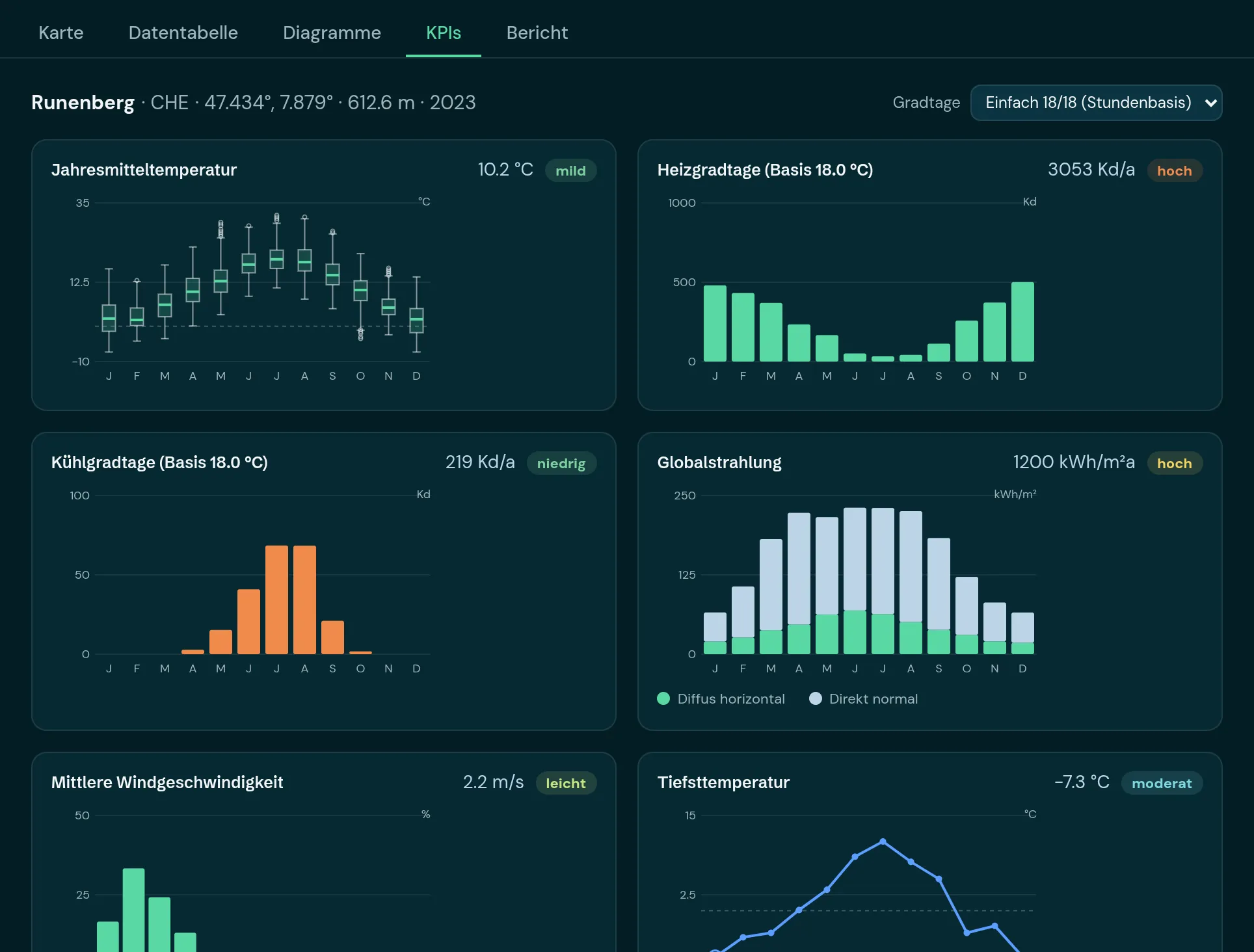Click the July bar in Kühlgradtage chart
This screenshot has height=952, width=1254.
pos(276,600)
